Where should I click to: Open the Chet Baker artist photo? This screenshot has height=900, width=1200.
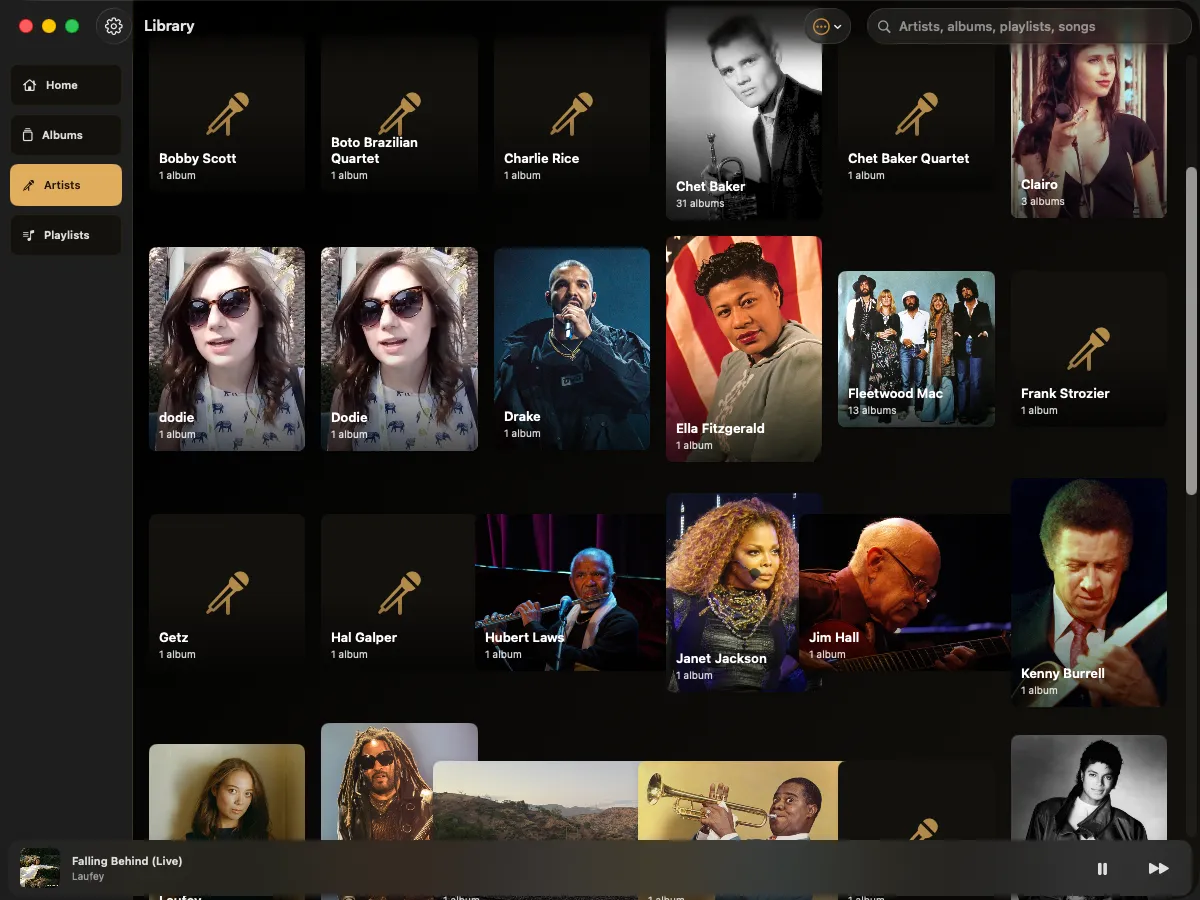pos(744,114)
